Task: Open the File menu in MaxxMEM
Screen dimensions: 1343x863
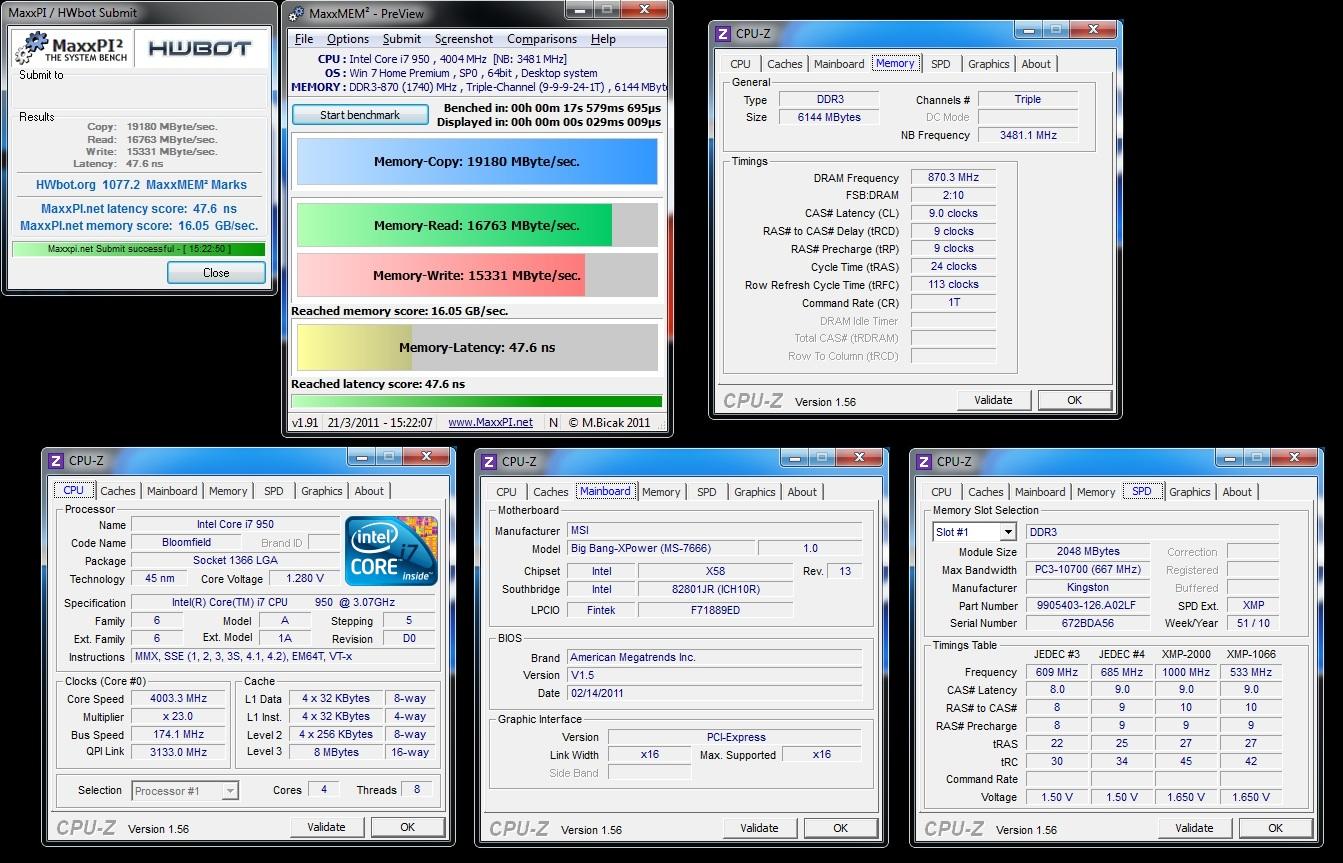Action: (304, 39)
